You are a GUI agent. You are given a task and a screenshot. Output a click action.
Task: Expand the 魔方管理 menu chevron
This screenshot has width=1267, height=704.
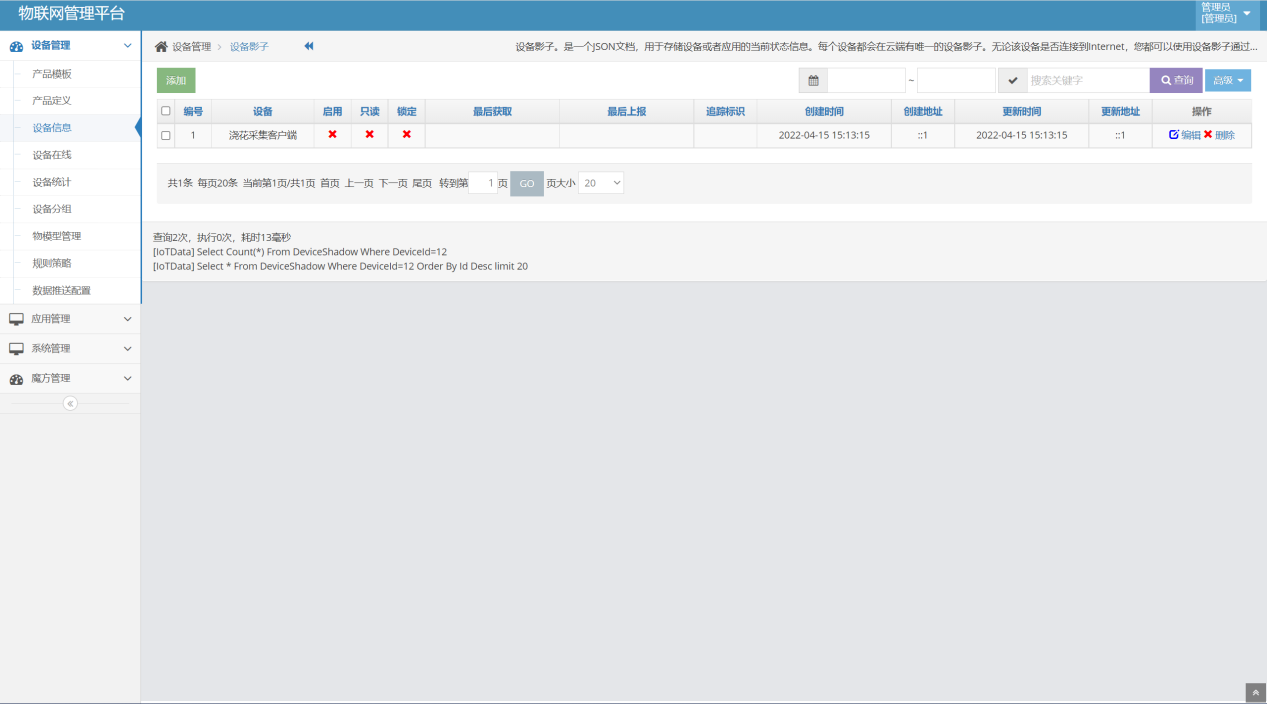coord(127,379)
